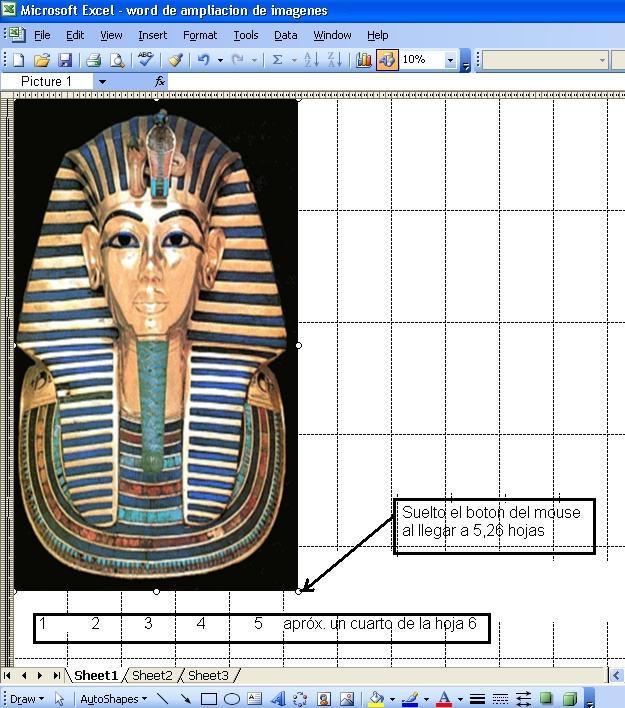The height and width of the screenshot is (708, 625).
Task: Save the workbook with the floppy icon
Action: 65,60
